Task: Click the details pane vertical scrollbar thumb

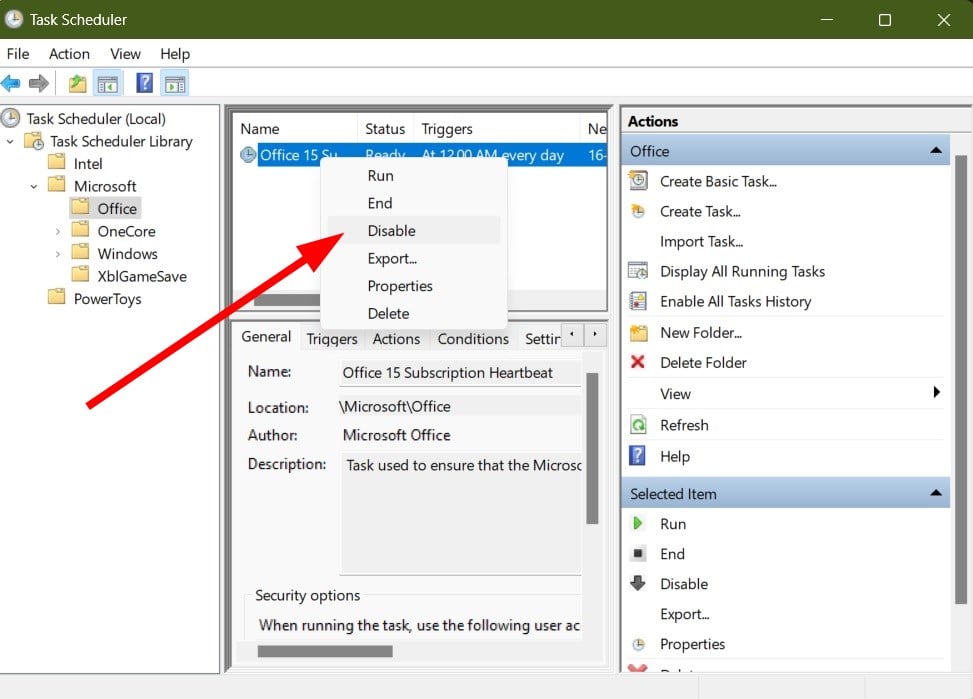Action: [x=592, y=448]
